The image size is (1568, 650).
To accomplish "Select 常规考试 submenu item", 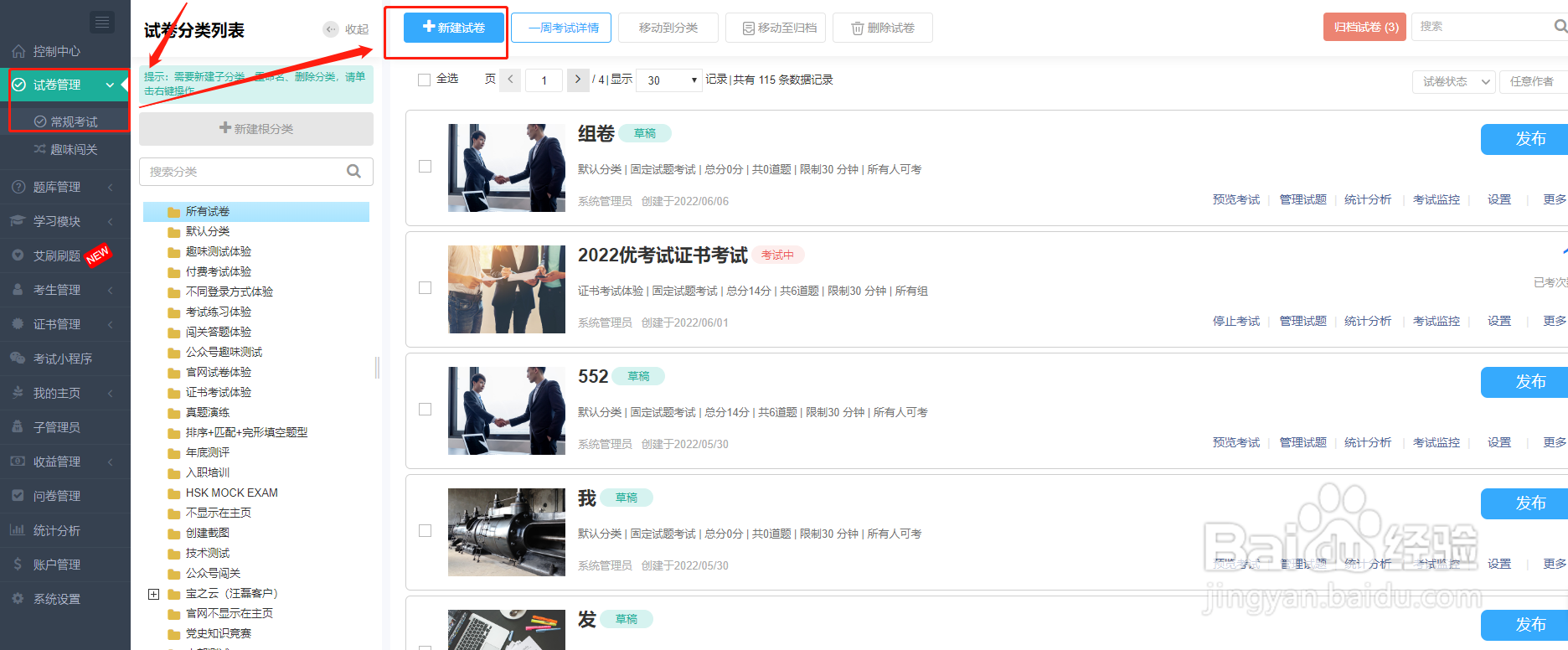I will pos(74,121).
